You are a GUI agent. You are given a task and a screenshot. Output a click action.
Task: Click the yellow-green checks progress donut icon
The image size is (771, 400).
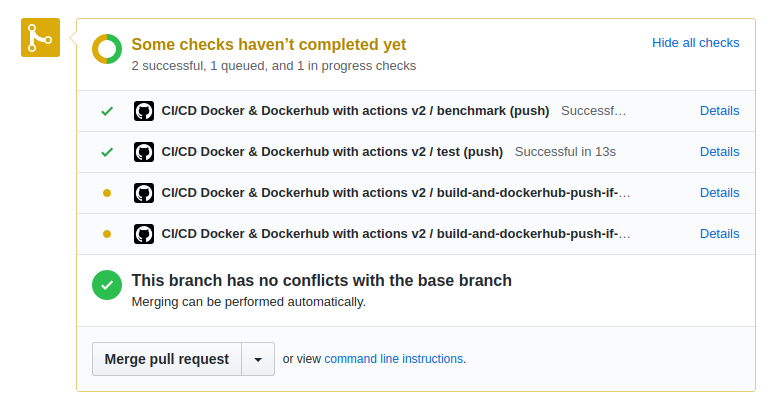click(x=107, y=49)
